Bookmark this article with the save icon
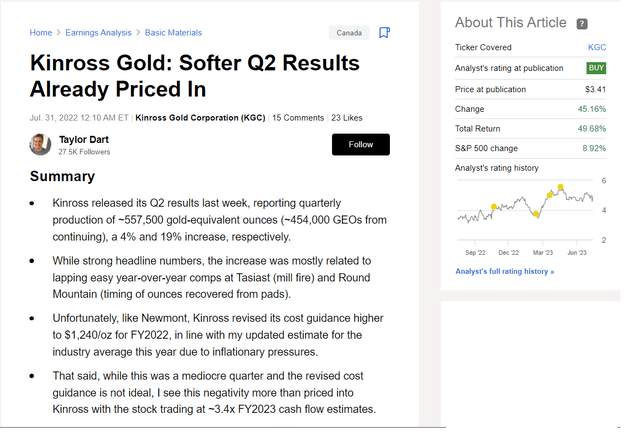 click(384, 32)
